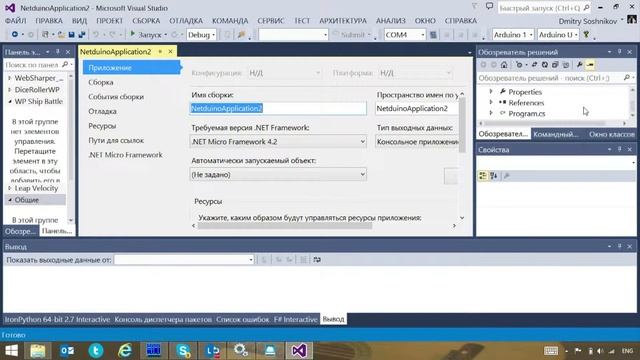The width and height of the screenshot is (640, 360).
Task: Select the Отладка settings page
Action: click(x=102, y=111)
